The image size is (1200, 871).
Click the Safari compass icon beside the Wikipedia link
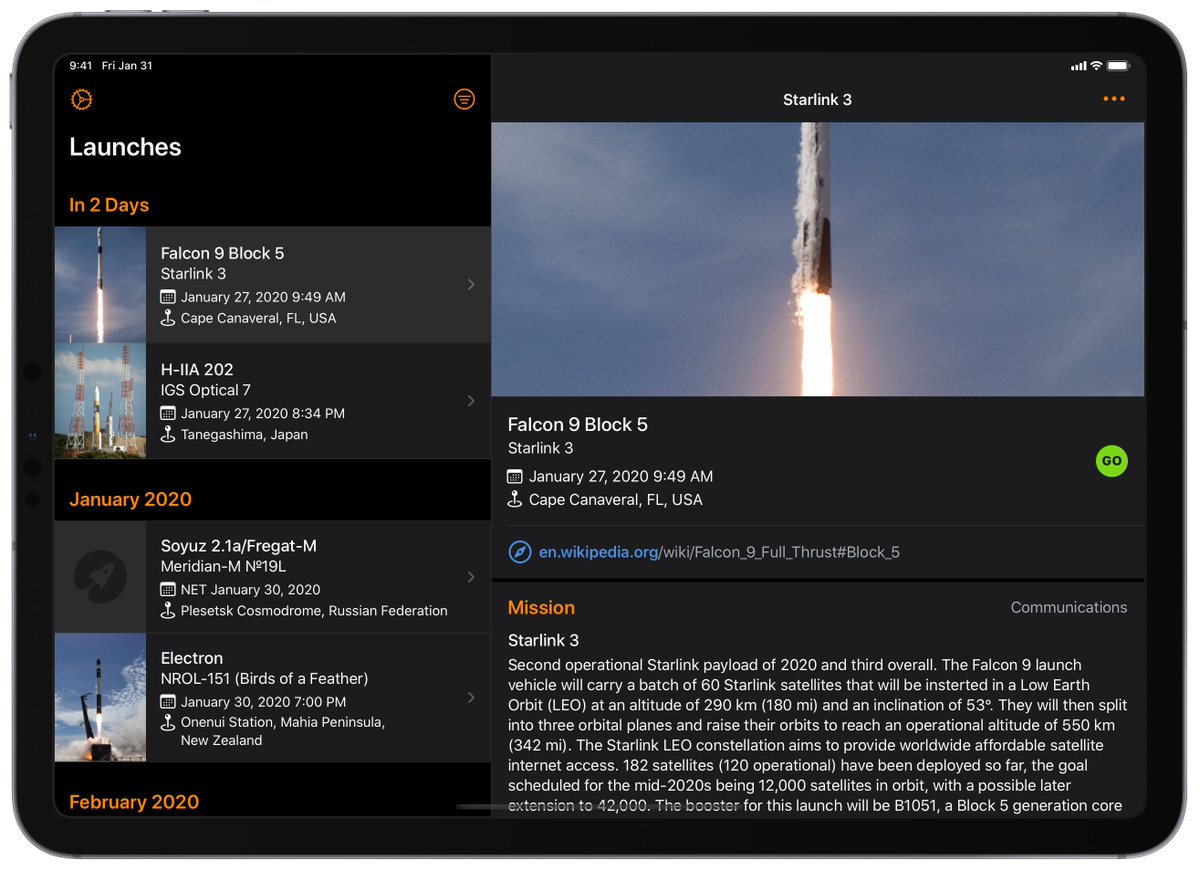click(519, 552)
